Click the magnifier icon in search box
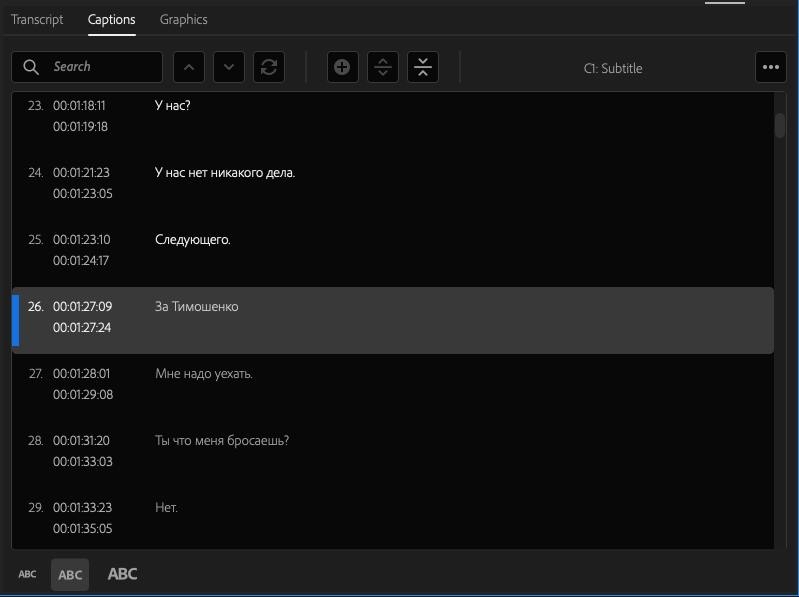Viewport: 799px width, 597px height. (31, 67)
